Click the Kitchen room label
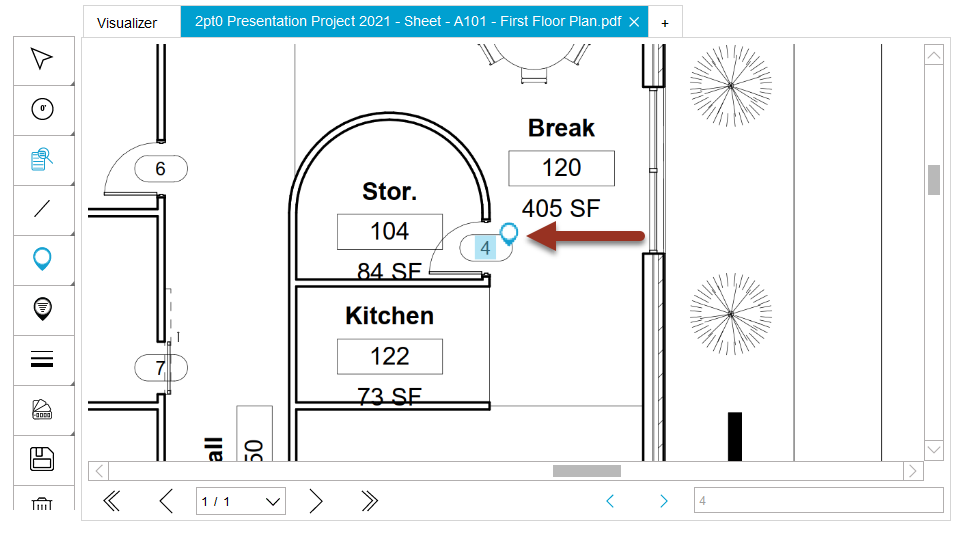 tap(390, 316)
